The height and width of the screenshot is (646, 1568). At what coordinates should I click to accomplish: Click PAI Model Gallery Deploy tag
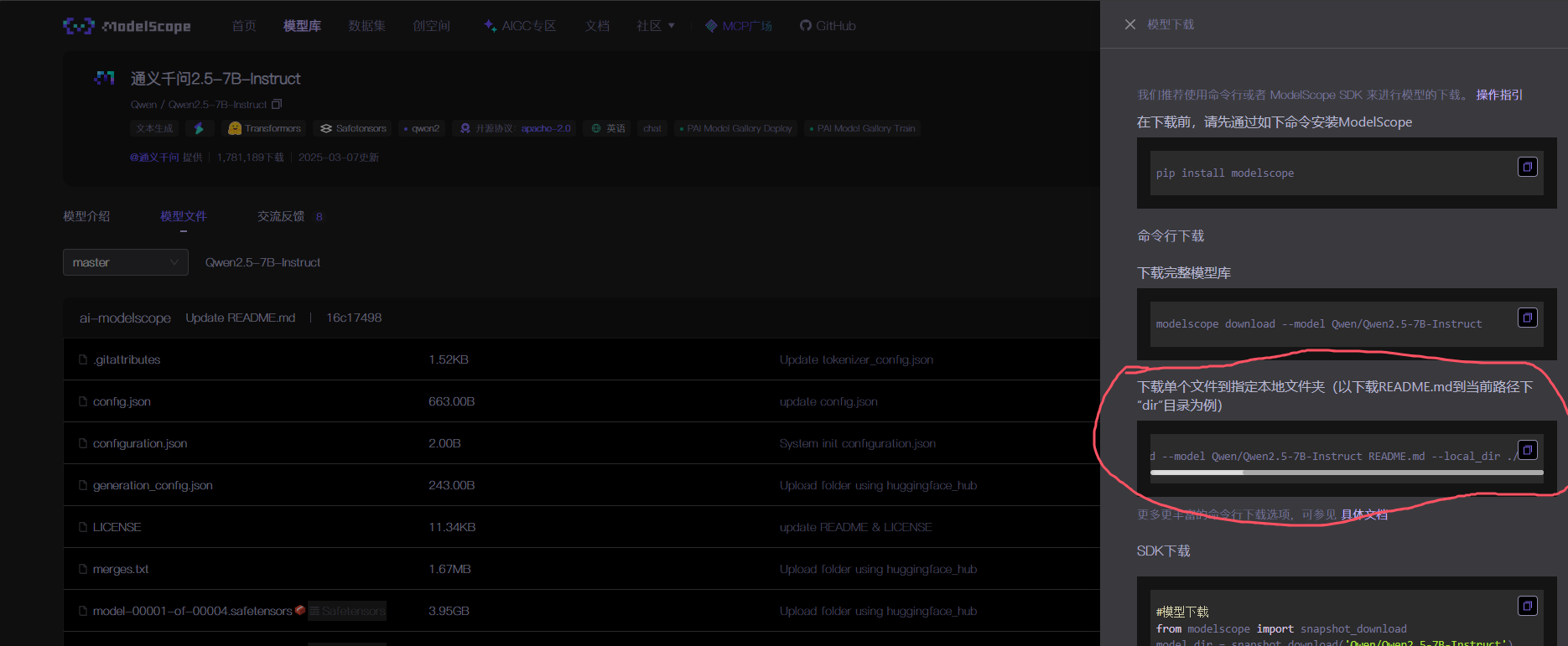click(735, 128)
